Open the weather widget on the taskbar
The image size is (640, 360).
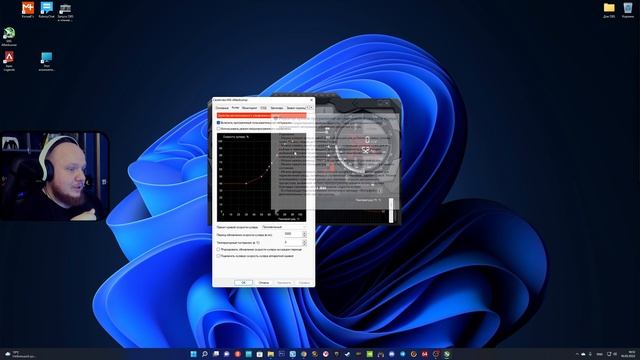[x=20, y=354]
